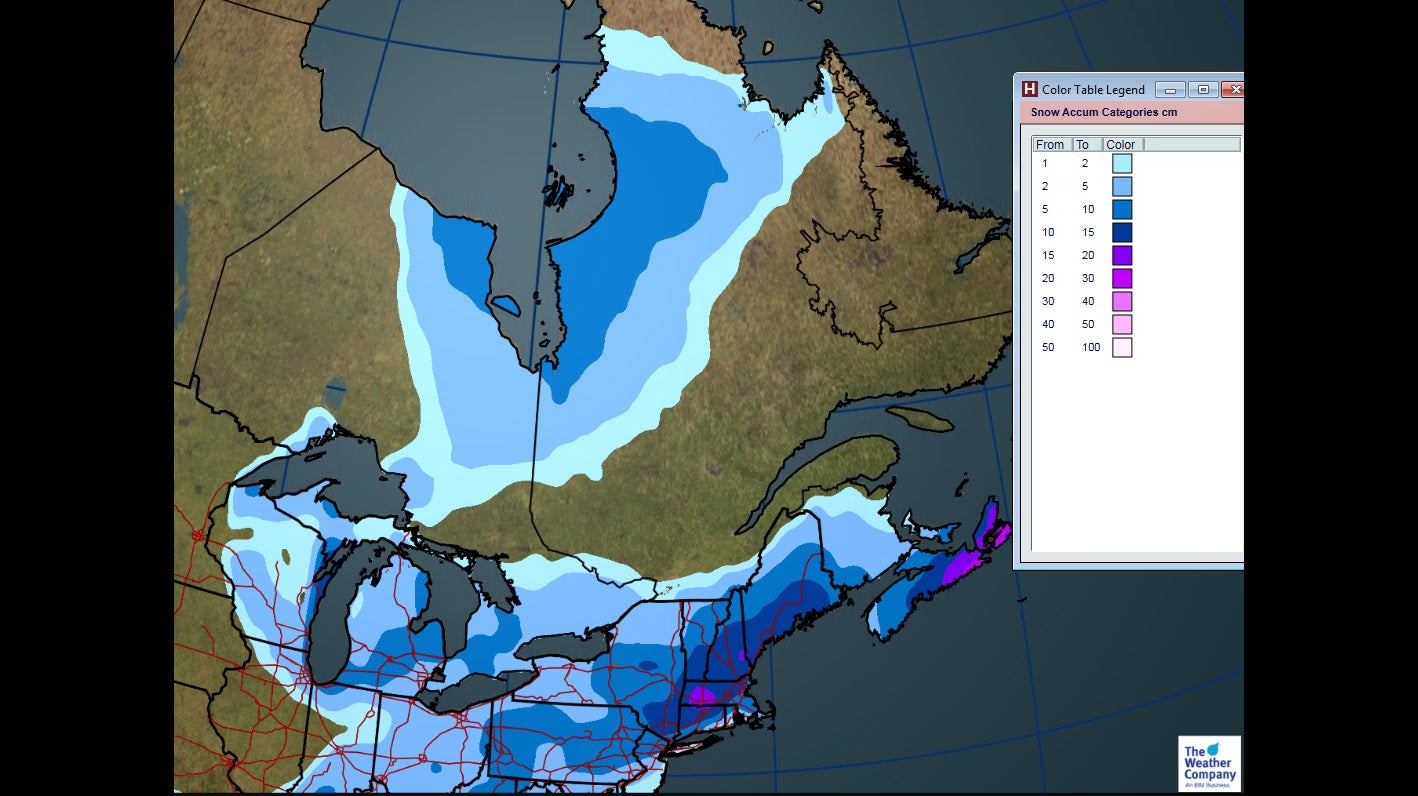Select the 20 to 30 cm magenta swatch
This screenshot has height=796, width=1418.
[x=1121, y=278]
